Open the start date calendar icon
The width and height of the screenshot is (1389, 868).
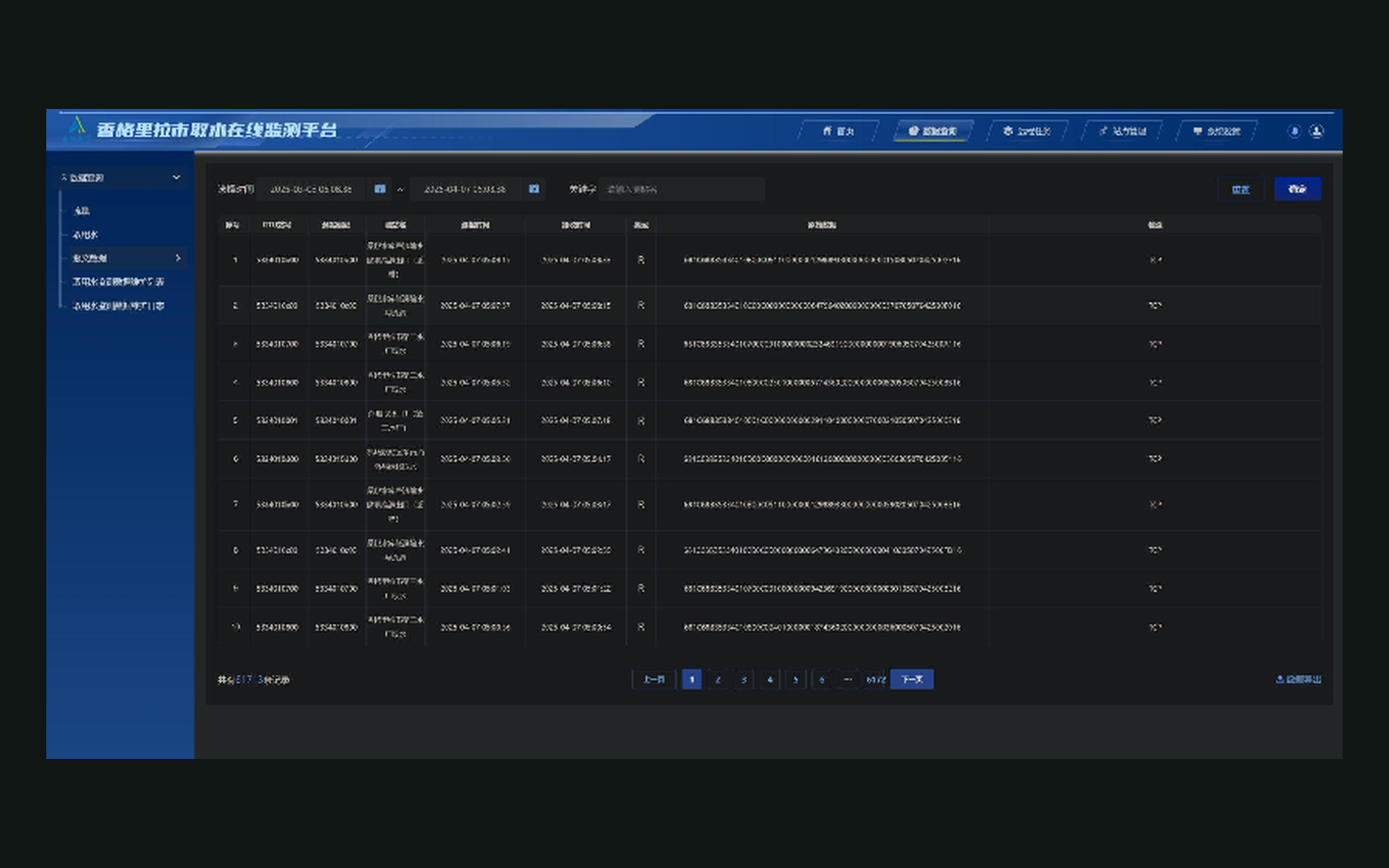380,189
